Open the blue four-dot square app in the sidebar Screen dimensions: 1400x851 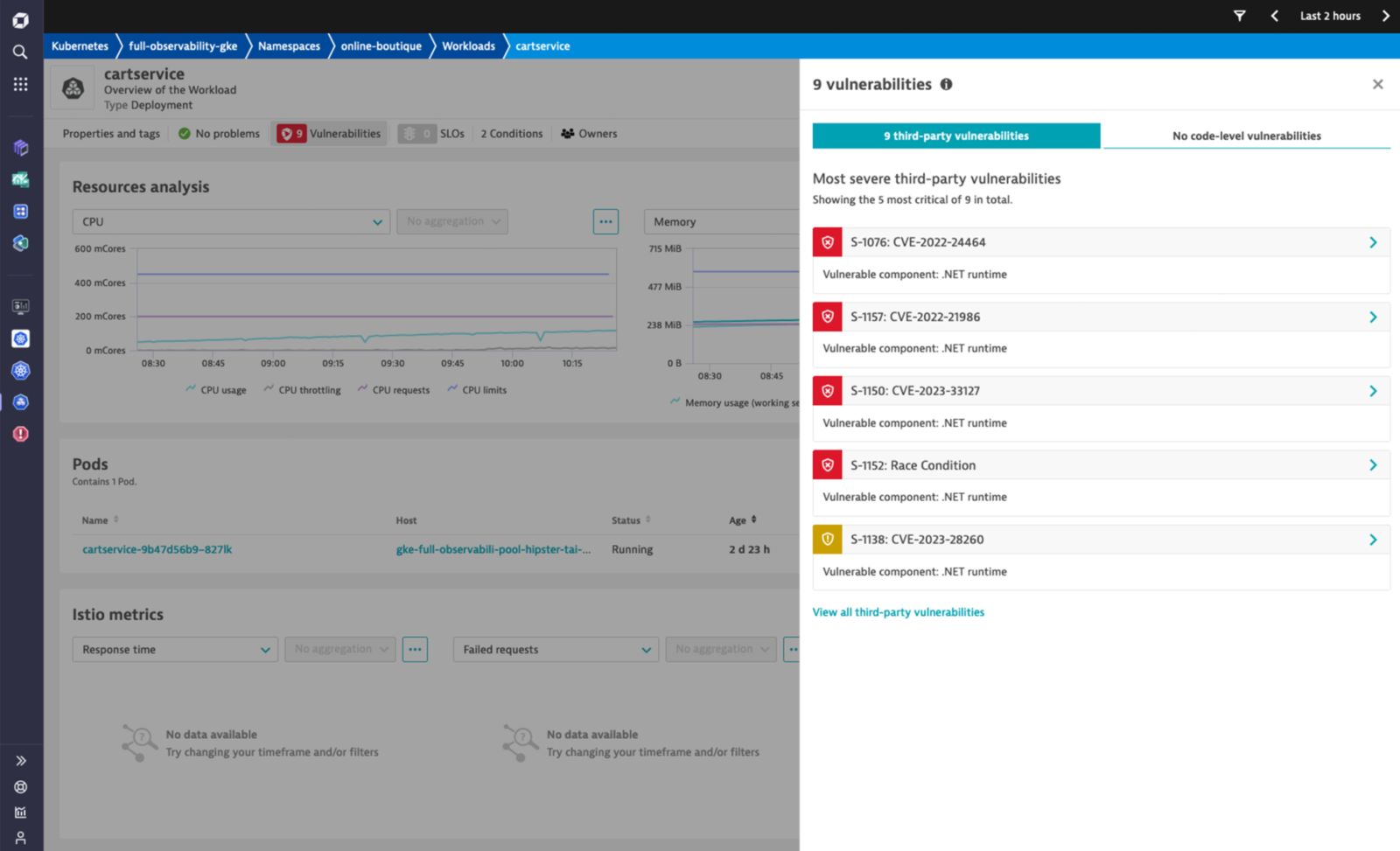pos(20,211)
